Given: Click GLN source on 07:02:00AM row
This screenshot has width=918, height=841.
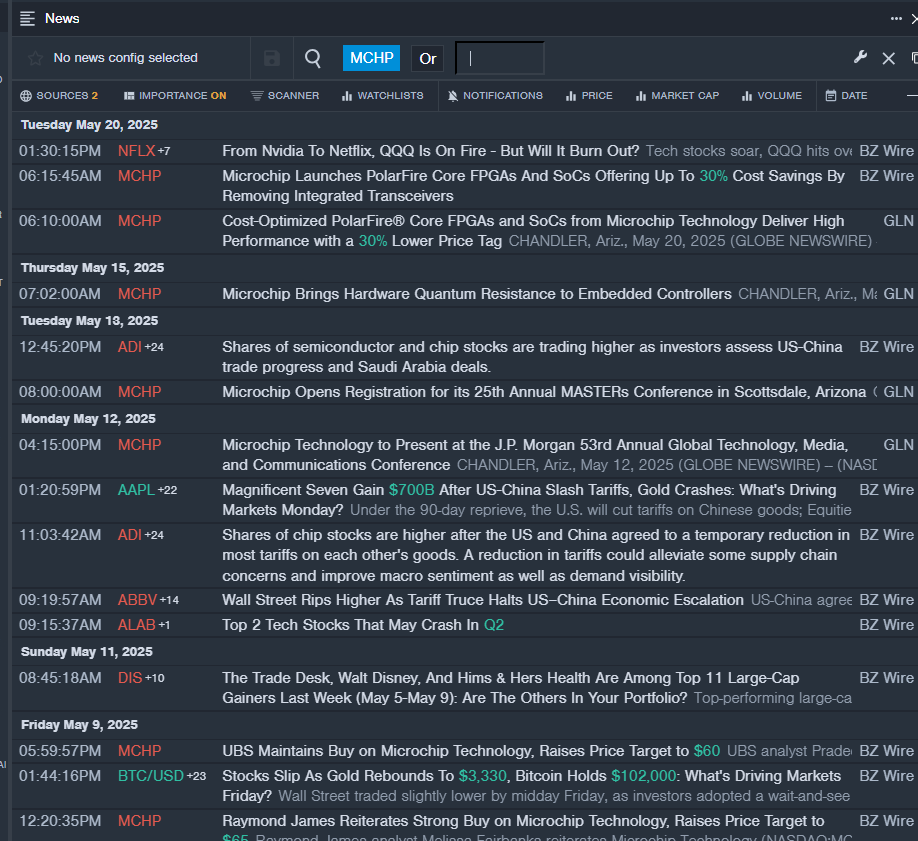Looking at the screenshot, I should [898, 294].
